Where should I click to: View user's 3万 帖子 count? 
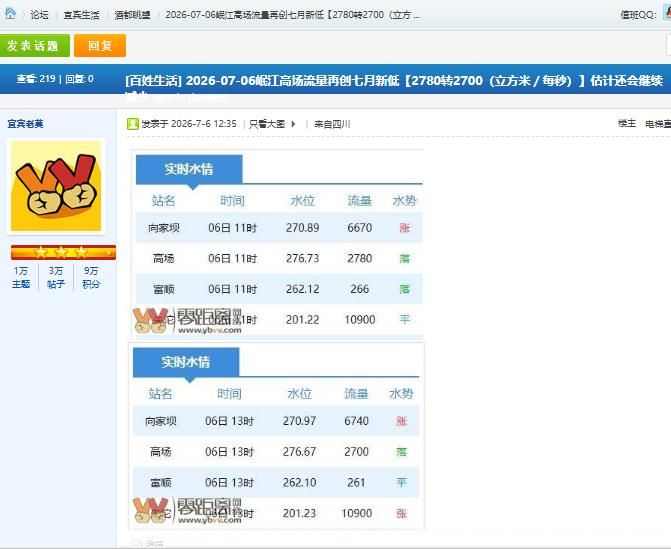coord(56,277)
